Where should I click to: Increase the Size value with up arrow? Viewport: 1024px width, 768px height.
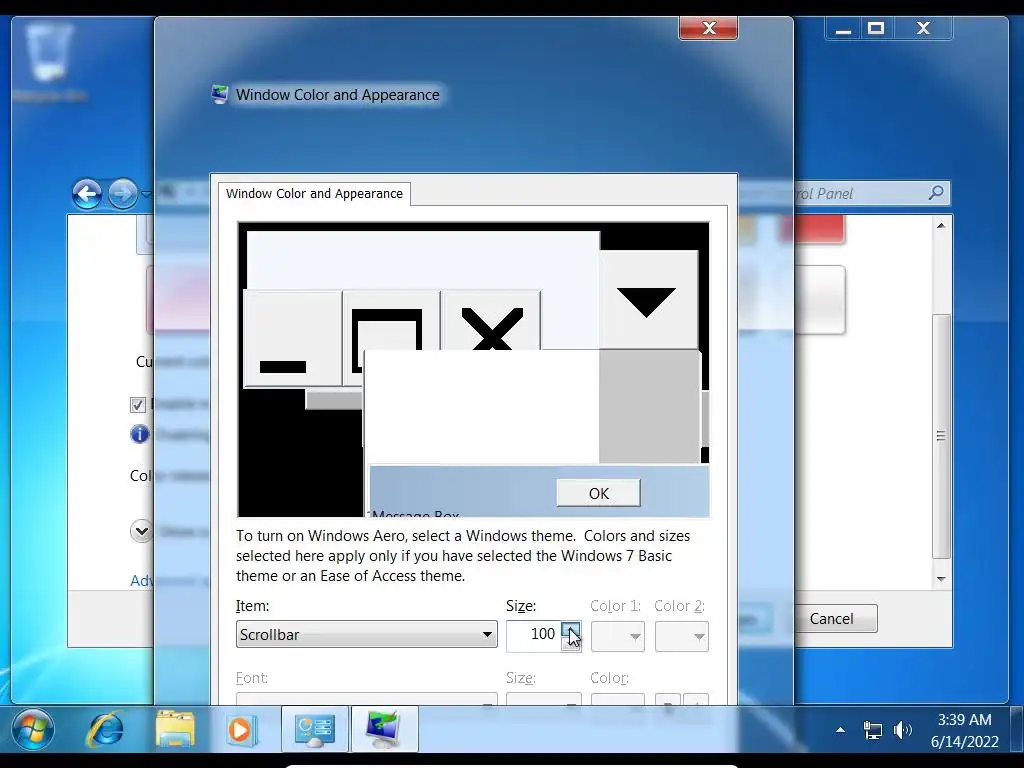pyautogui.click(x=571, y=629)
